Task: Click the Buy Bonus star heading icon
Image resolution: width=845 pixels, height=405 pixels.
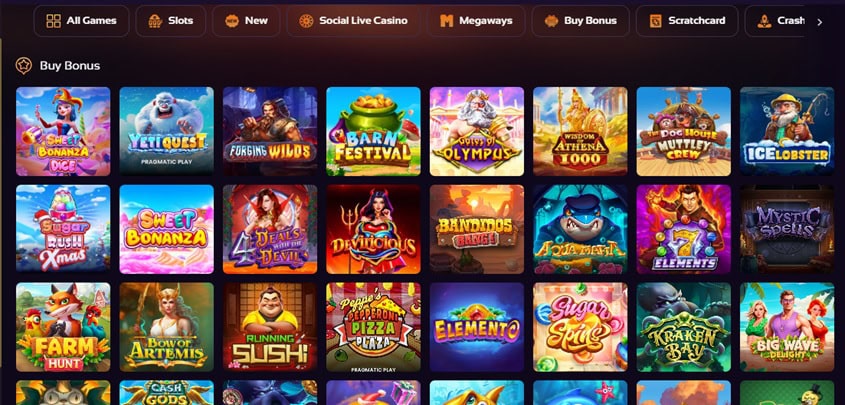Action: coord(23,66)
